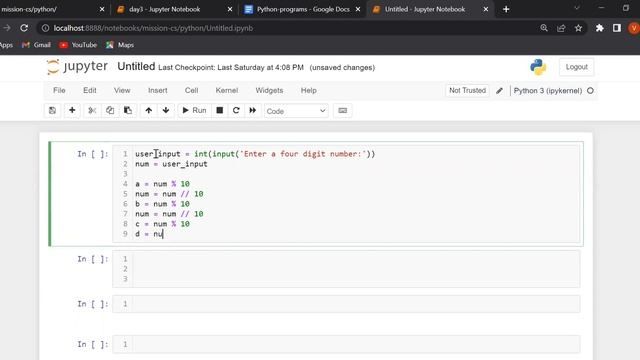640x360 pixels.
Task: Restart kernel and run all cells
Action: [253, 110]
